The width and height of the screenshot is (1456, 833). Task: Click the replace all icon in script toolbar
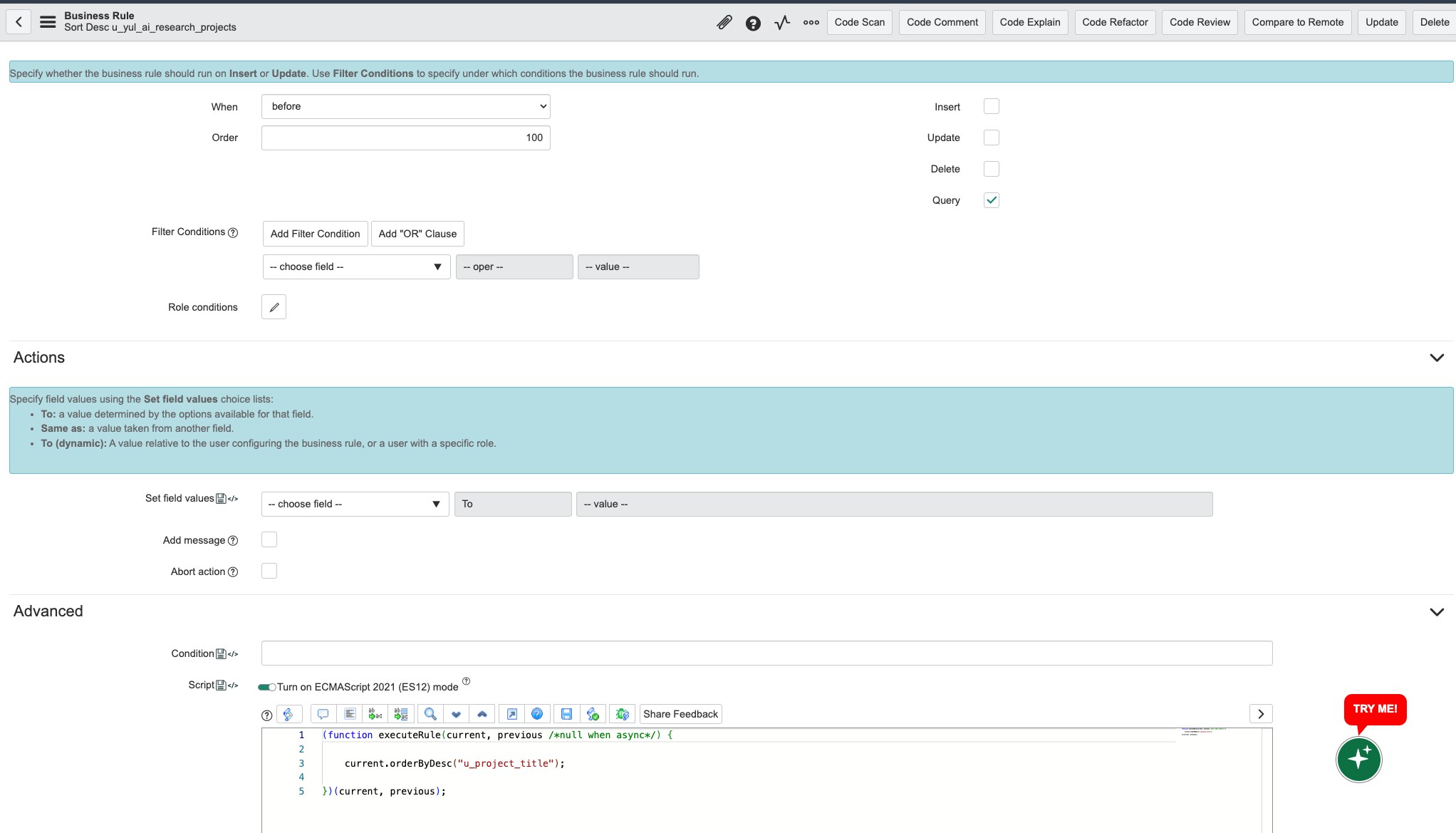(x=401, y=714)
